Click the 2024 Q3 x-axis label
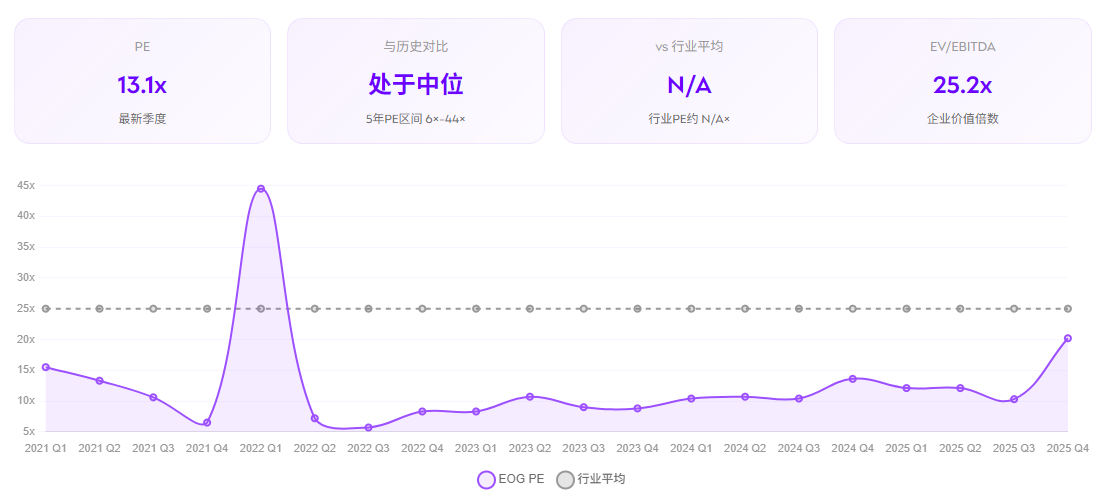The image size is (1099, 499). [798, 448]
